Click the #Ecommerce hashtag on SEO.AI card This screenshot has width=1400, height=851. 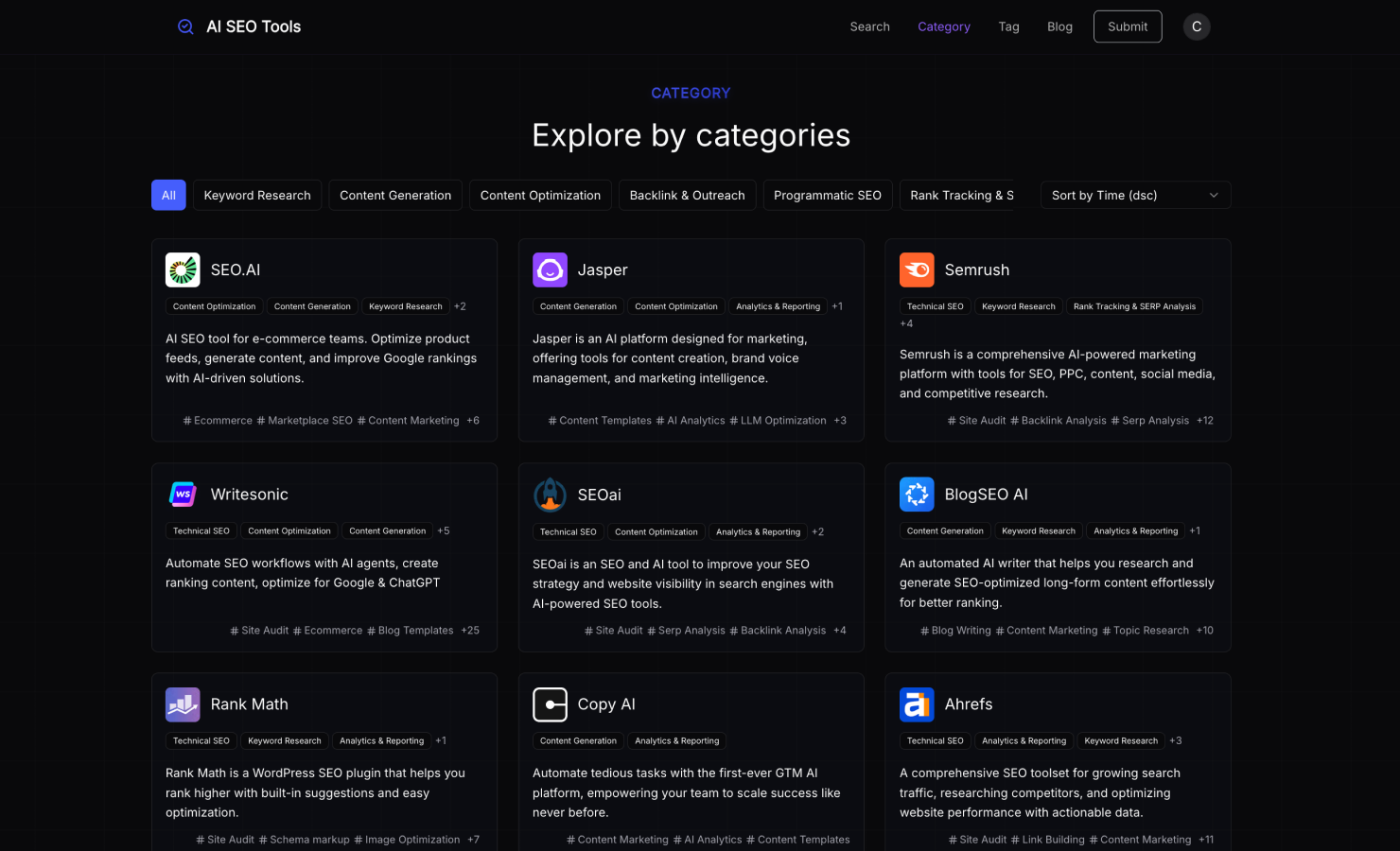pos(218,421)
